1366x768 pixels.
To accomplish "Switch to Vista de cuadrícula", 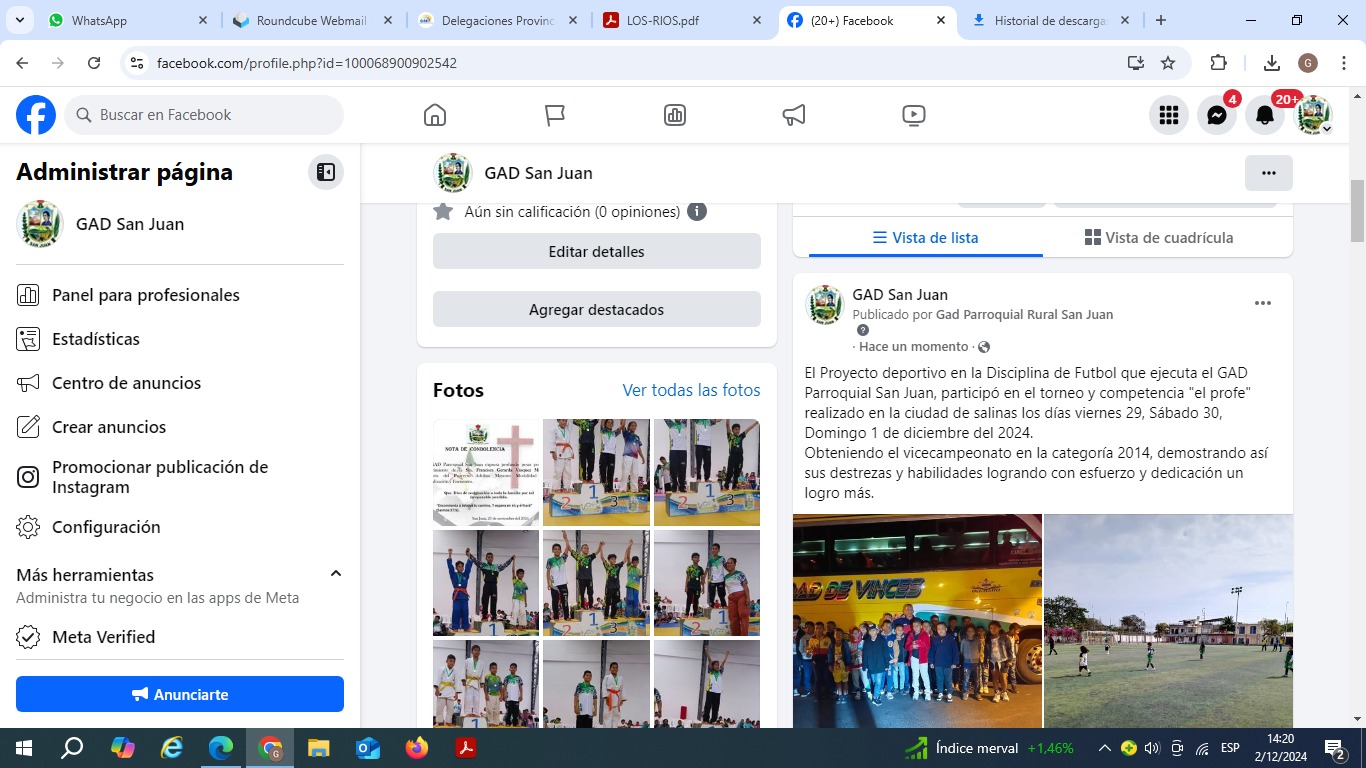I will [1158, 238].
